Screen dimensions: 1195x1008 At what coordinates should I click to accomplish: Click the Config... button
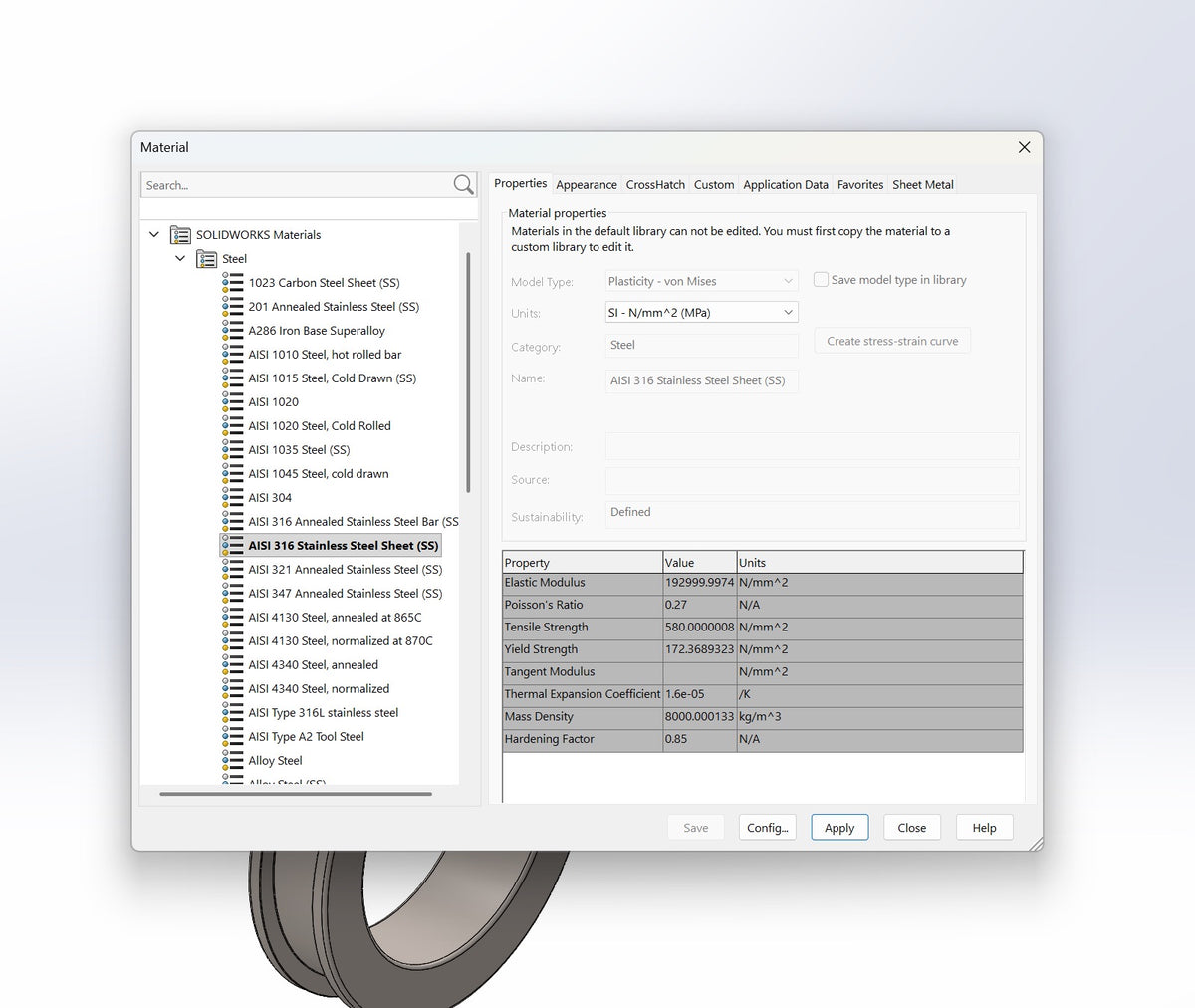click(768, 828)
